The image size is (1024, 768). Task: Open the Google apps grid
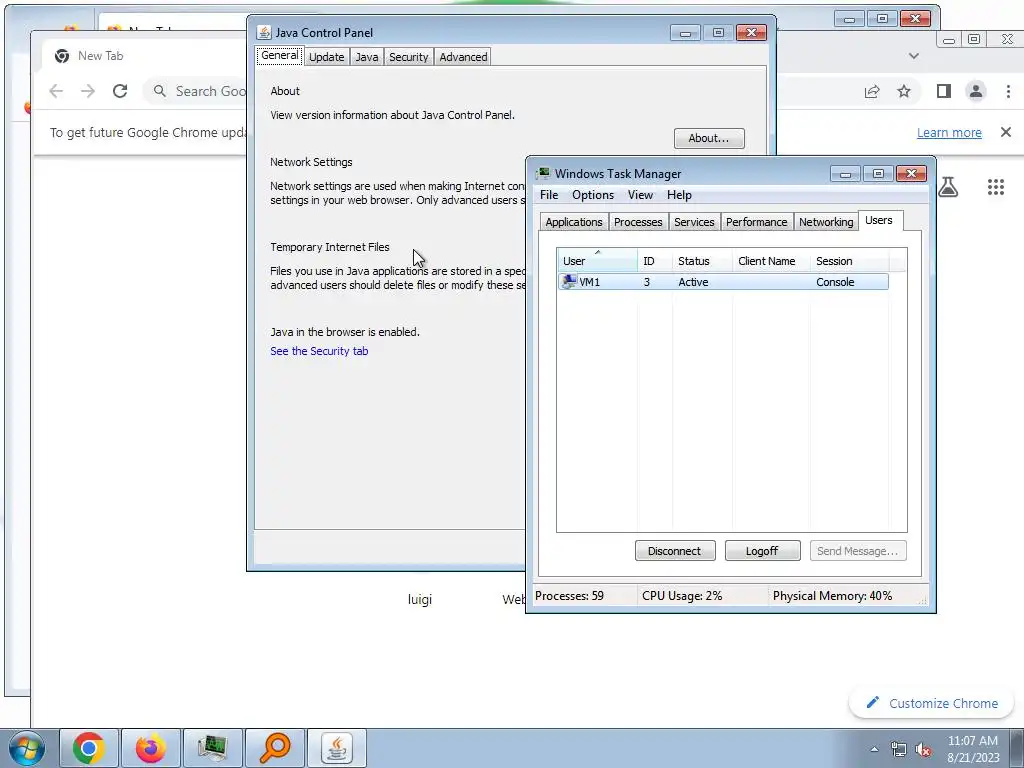[996, 187]
